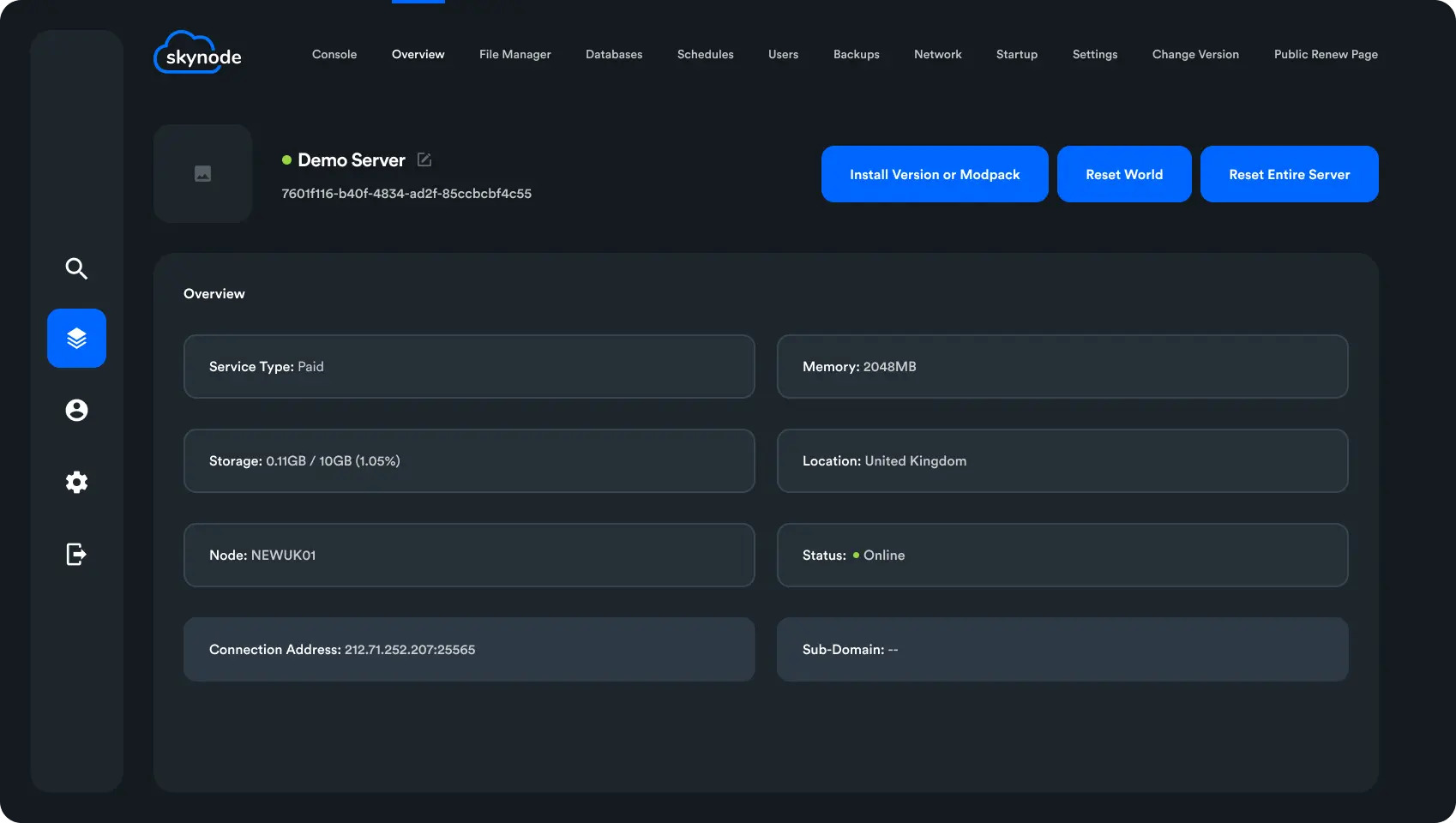Click the Connection Address field
The width and height of the screenshot is (1456, 823).
coord(469,650)
